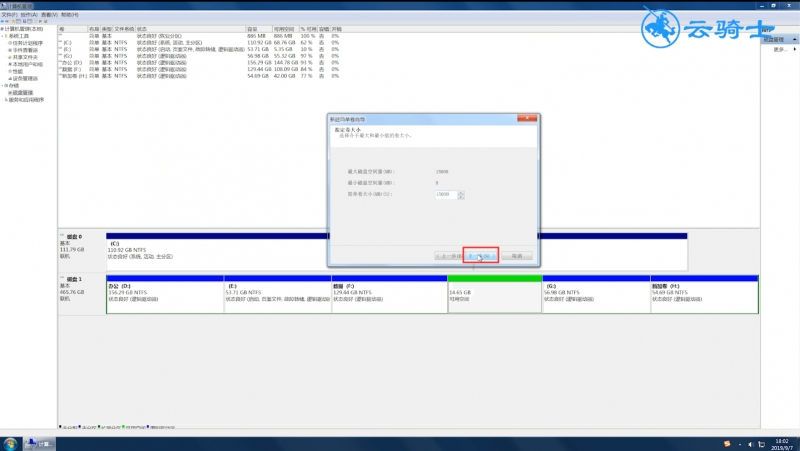Collapse the 系统工具 tree node
This screenshot has height=451, width=800.
coord(4,37)
